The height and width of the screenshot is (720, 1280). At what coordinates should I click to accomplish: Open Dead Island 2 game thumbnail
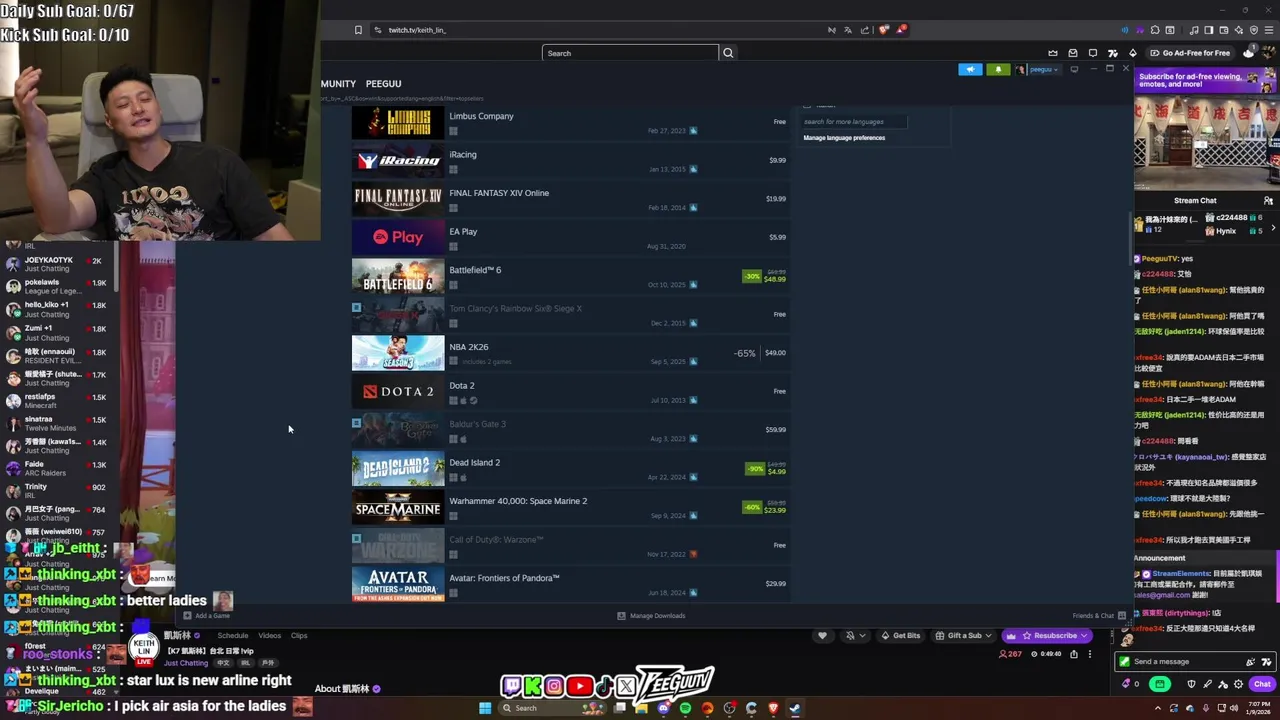tap(398, 469)
